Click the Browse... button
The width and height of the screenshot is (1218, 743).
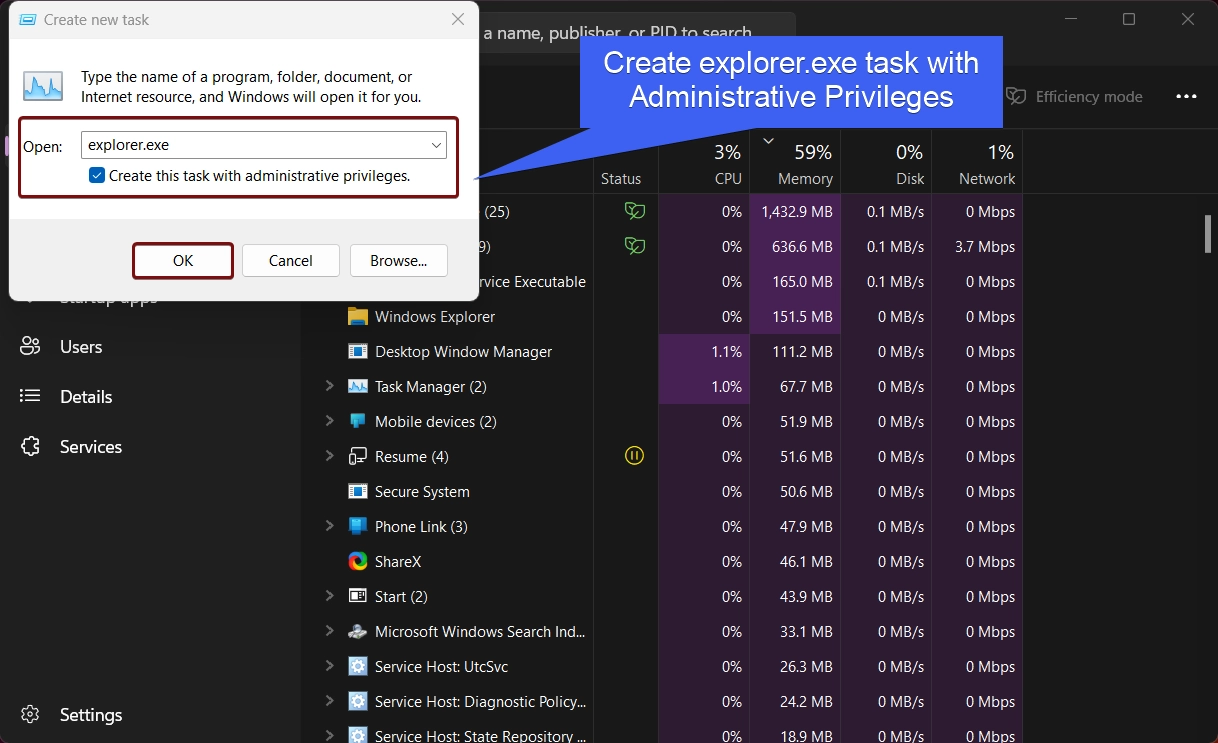point(398,261)
